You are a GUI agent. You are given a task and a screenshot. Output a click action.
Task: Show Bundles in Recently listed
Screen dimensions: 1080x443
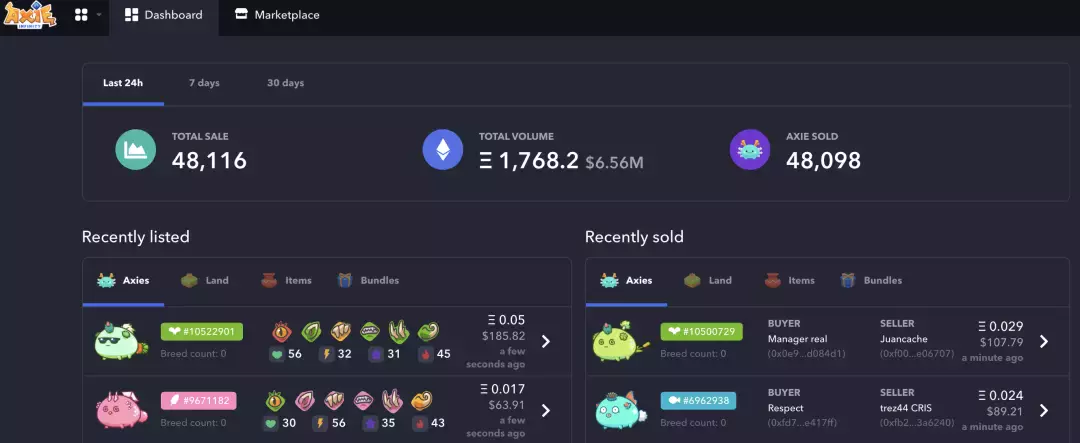point(368,280)
